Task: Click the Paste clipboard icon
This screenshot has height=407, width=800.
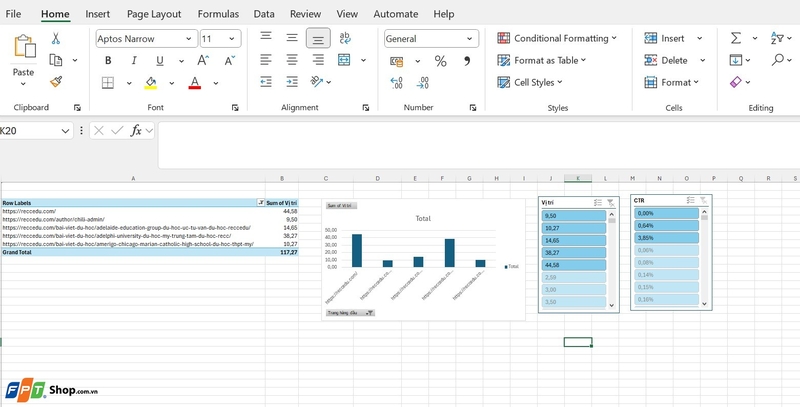Action: [24, 46]
